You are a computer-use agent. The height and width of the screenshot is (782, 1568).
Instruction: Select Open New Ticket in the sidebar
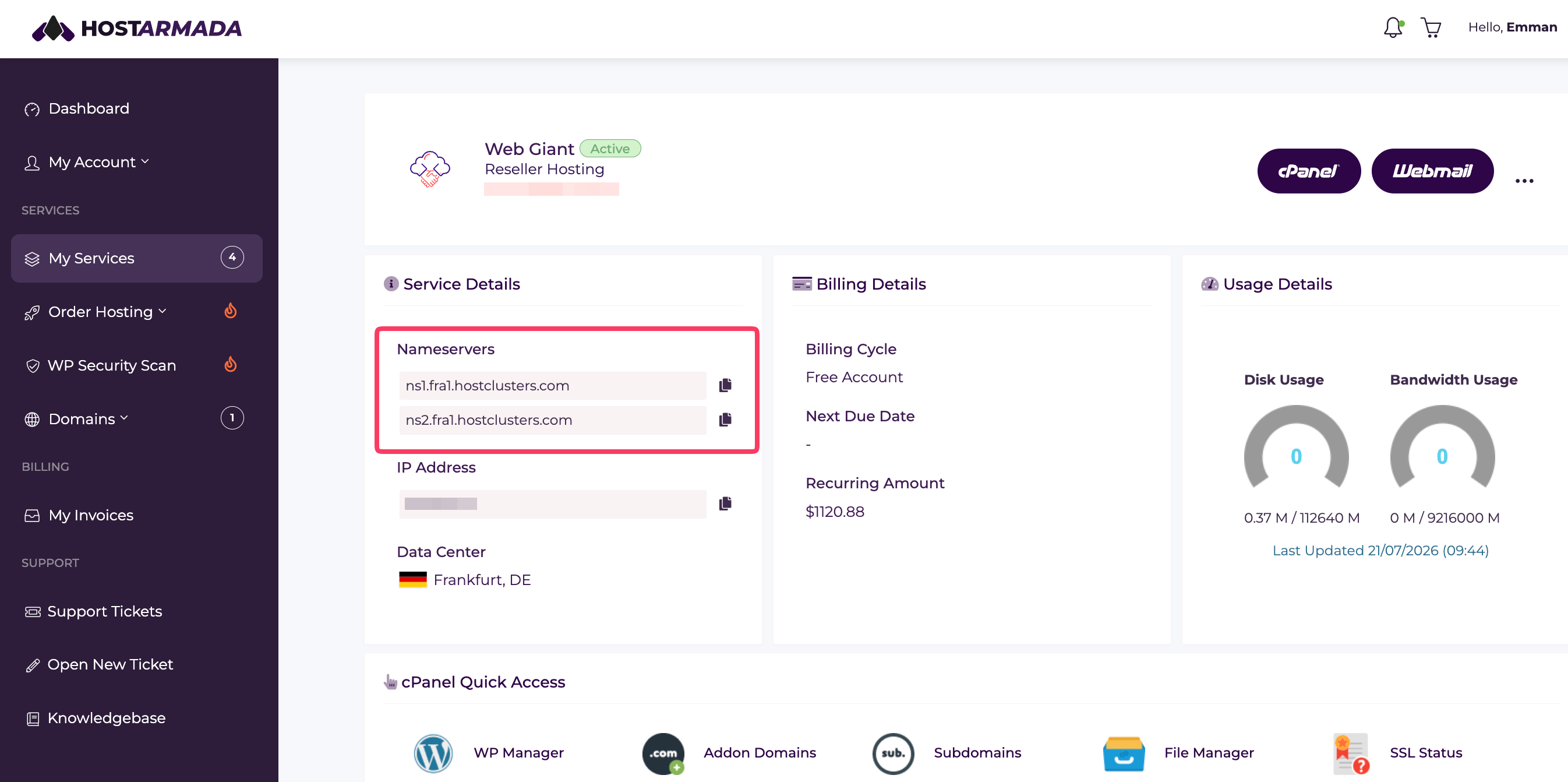[110, 664]
